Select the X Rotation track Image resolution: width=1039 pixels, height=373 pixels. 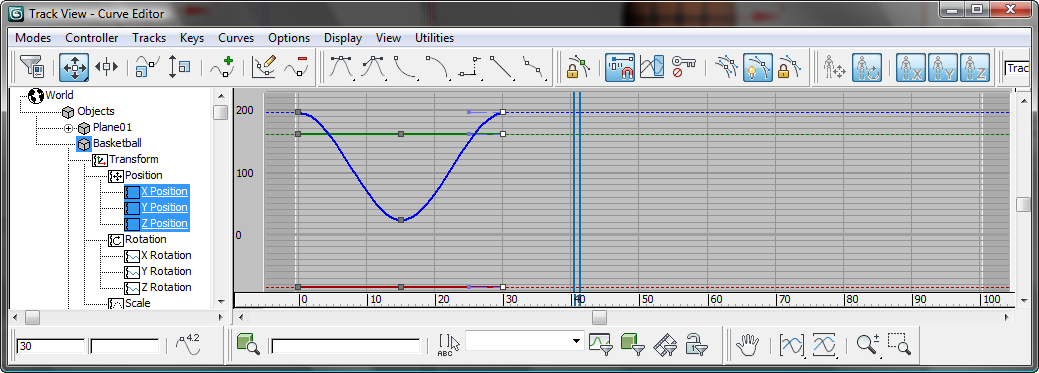tap(166, 255)
